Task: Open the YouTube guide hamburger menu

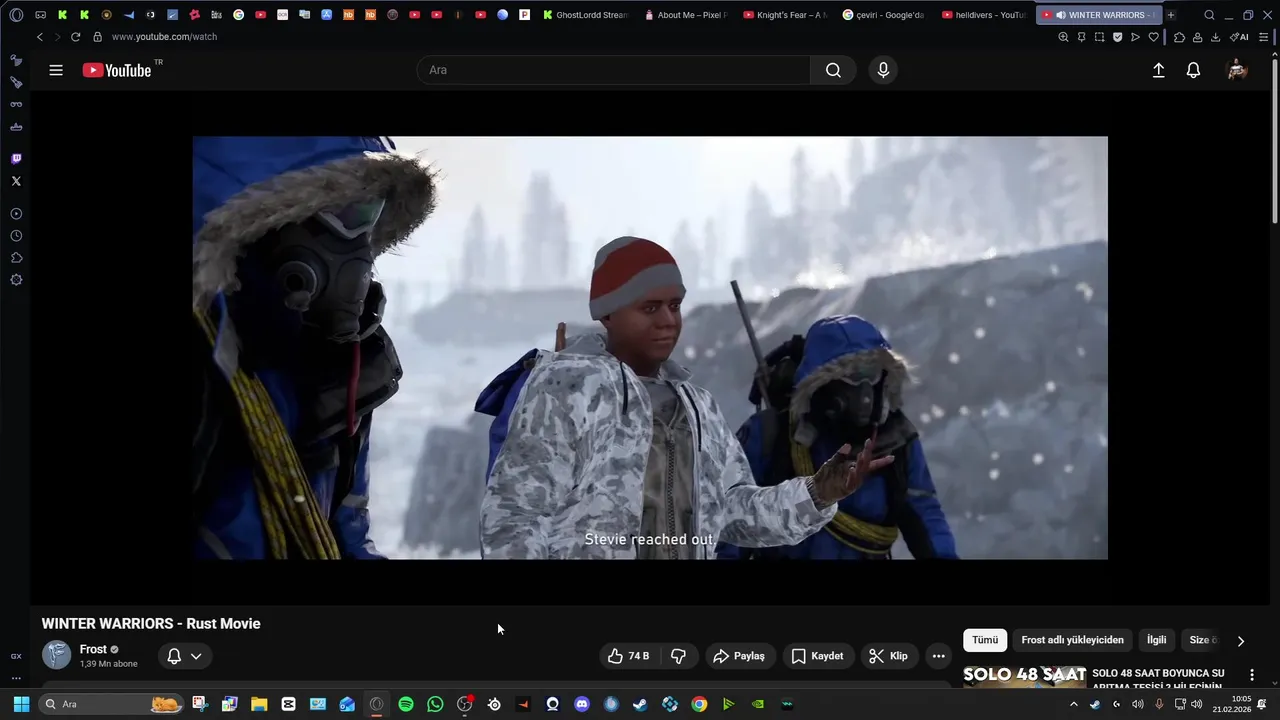Action: click(56, 70)
